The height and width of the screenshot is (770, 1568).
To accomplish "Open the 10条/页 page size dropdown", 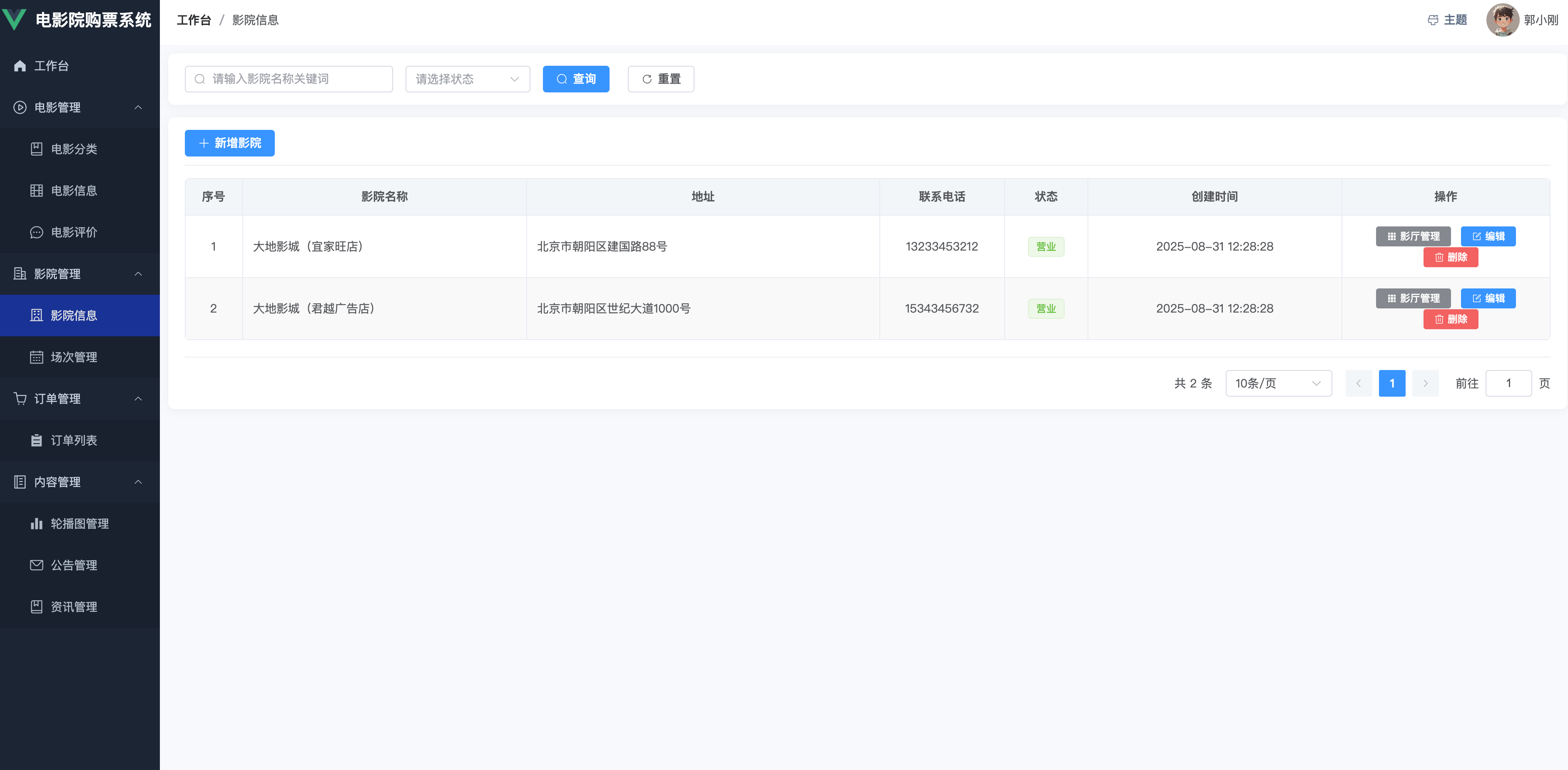I will point(1278,383).
